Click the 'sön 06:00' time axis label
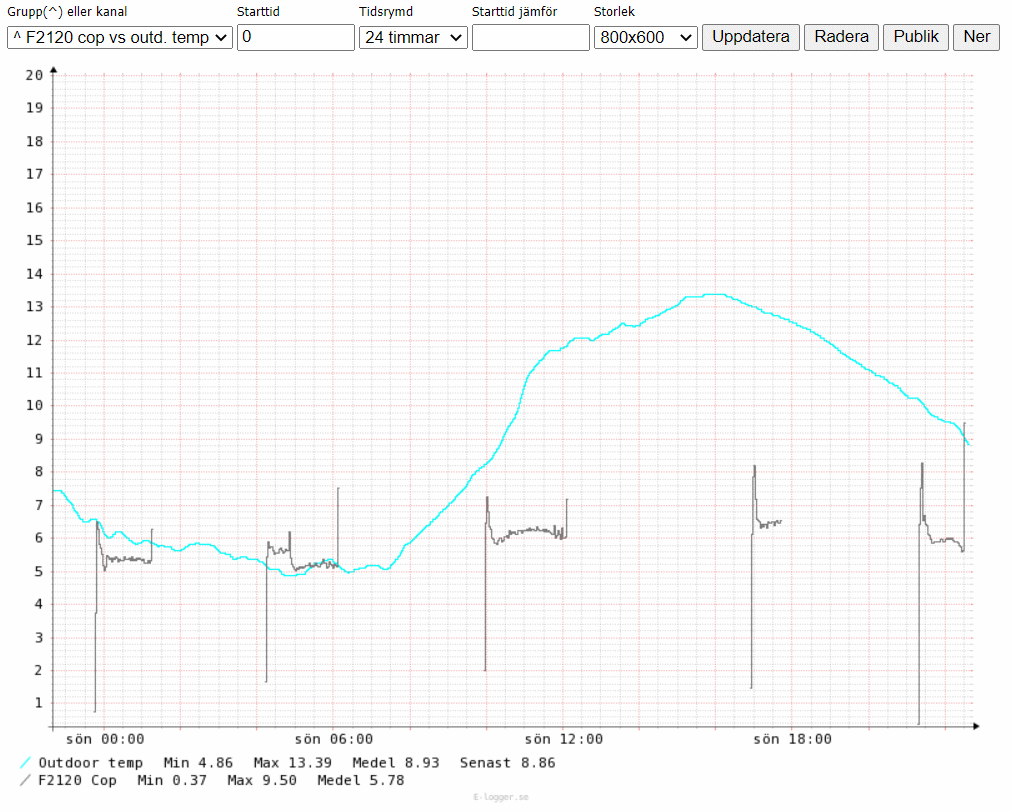 pos(334,740)
